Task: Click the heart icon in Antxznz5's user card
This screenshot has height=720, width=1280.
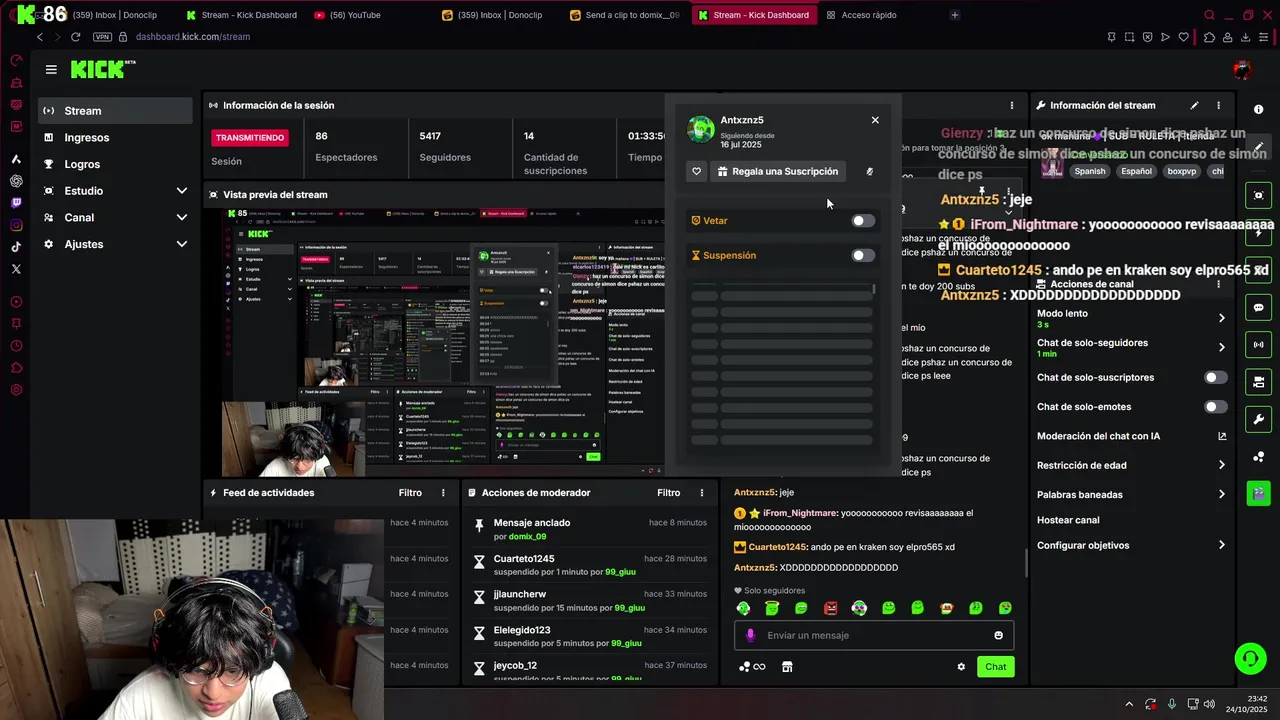Action: 697,171
